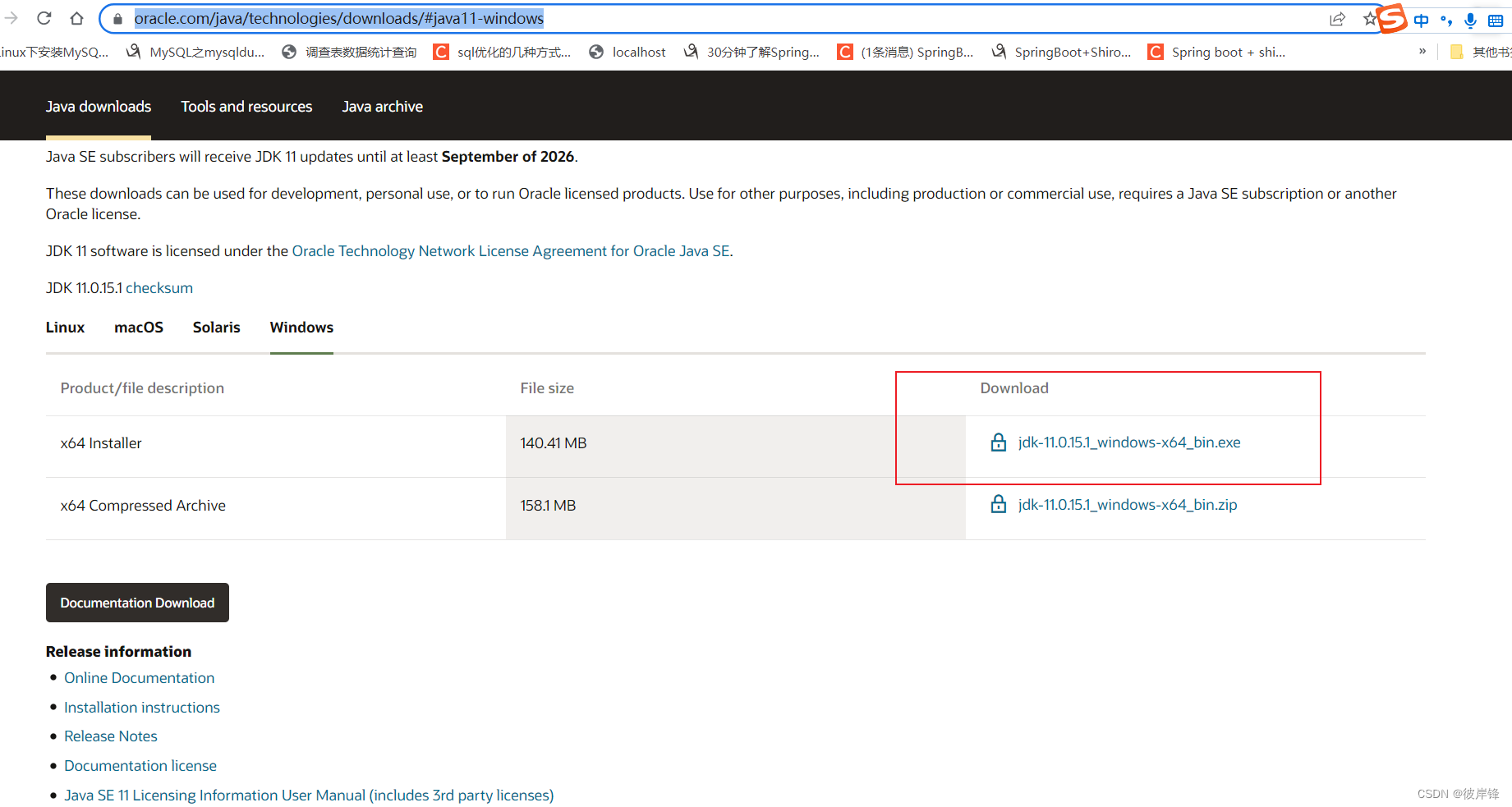Reload the page with the refresh icon

(44, 18)
